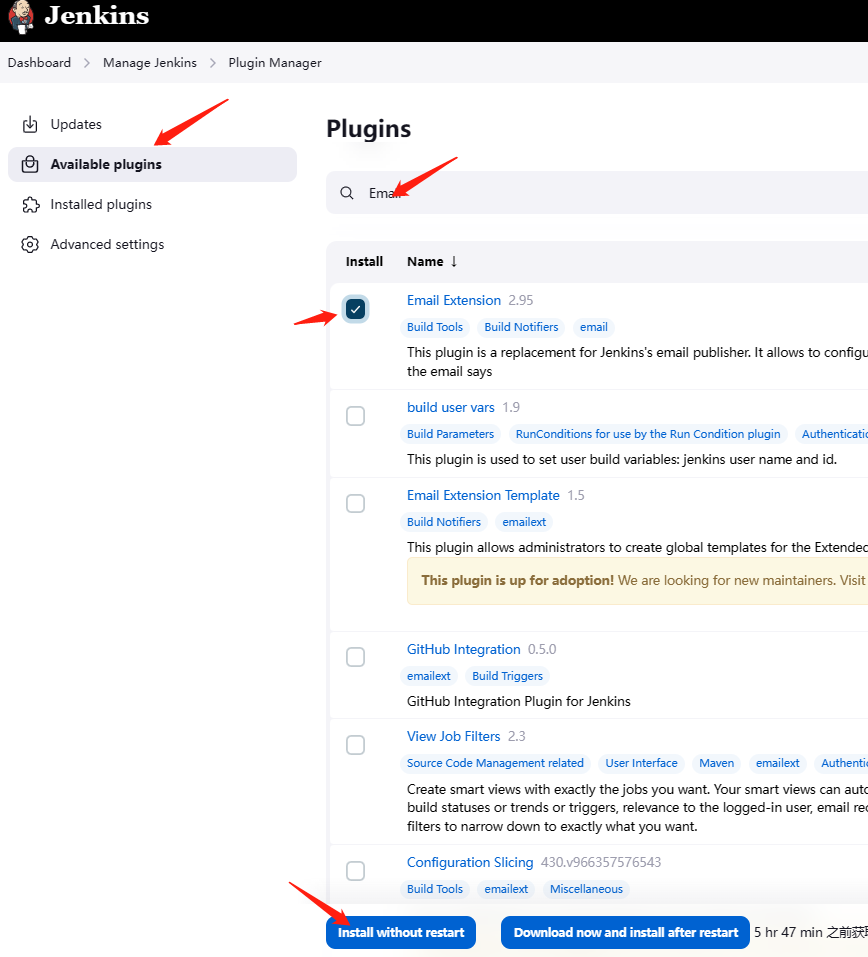Click the Build Triggers tag
Screen dimensions: 868x957
(x=507, y=676)
